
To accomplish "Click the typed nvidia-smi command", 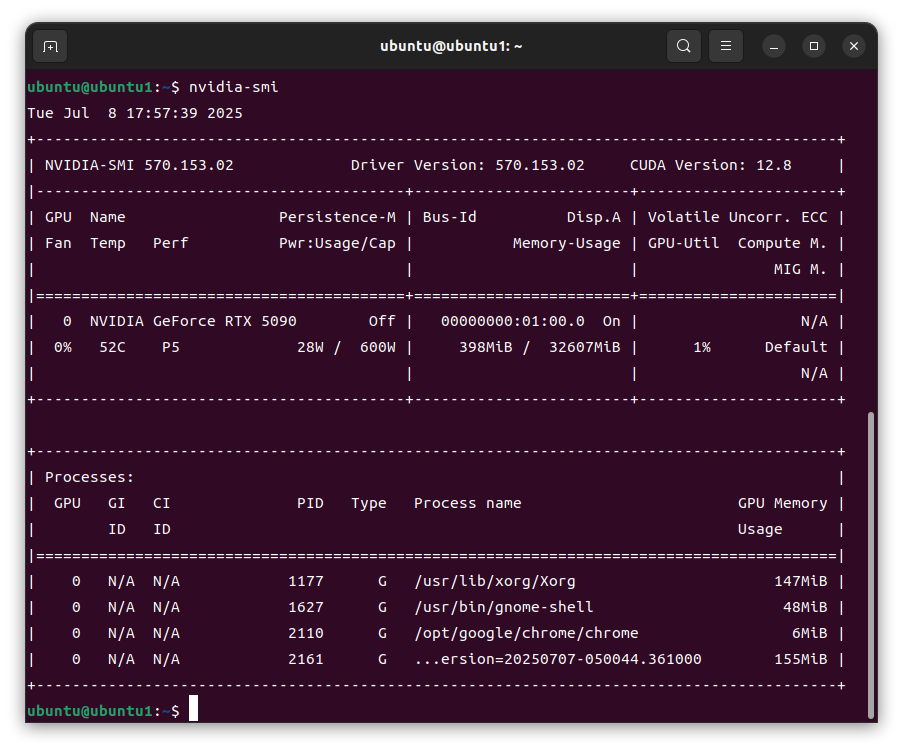I will 233,87.
